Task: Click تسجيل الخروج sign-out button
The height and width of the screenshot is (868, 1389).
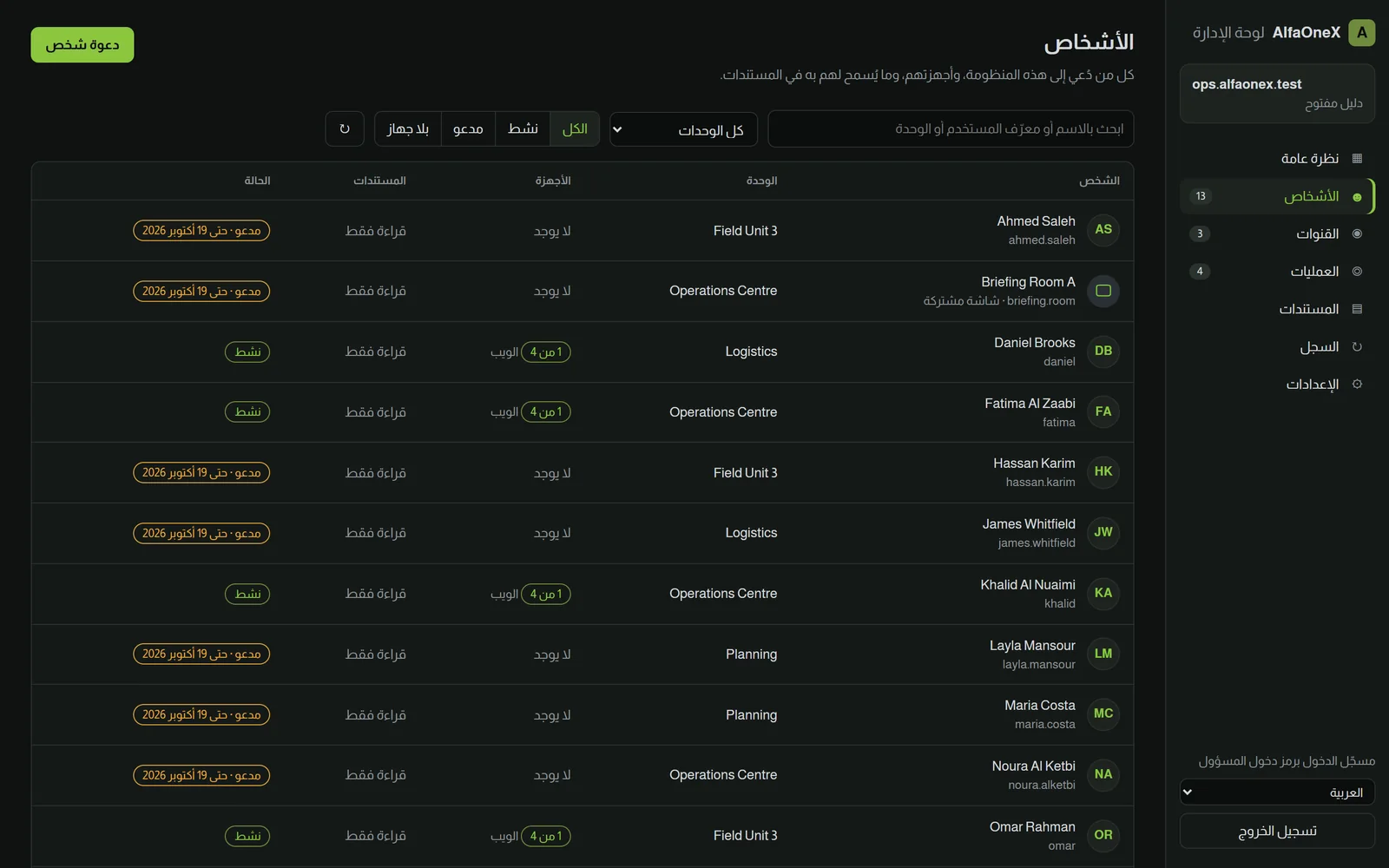Action: (1277, 832)
